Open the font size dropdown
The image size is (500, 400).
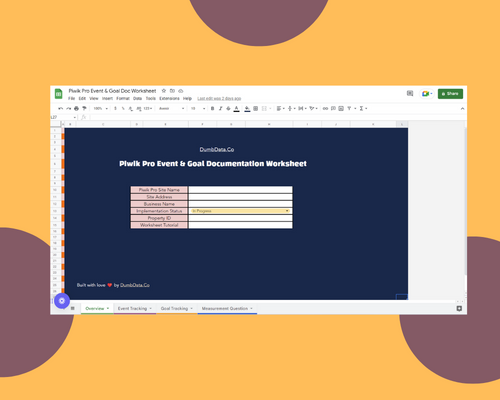coord(198,108)
